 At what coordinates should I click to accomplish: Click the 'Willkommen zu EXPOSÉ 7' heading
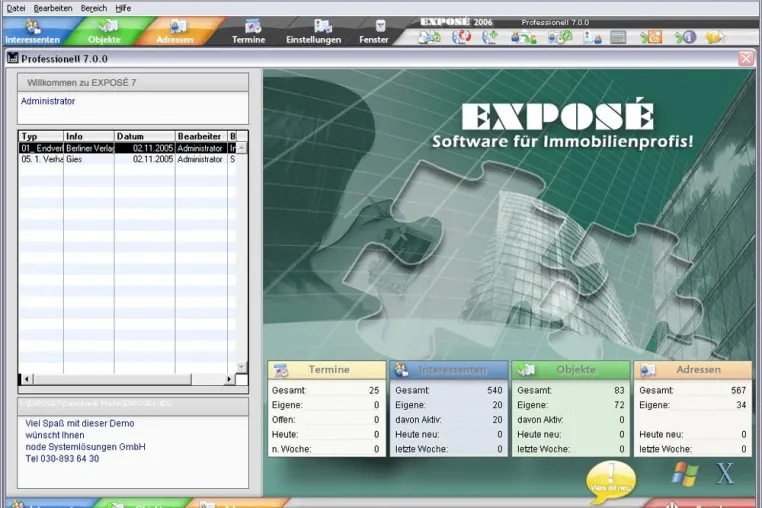pos(82,83)
